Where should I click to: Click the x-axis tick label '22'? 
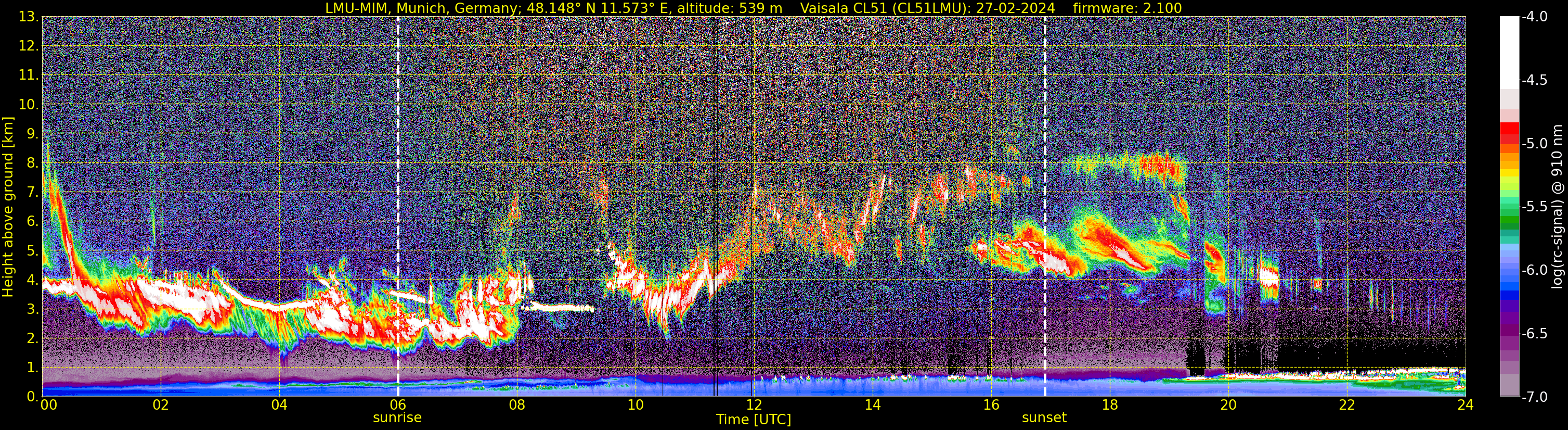(1347, 405)
